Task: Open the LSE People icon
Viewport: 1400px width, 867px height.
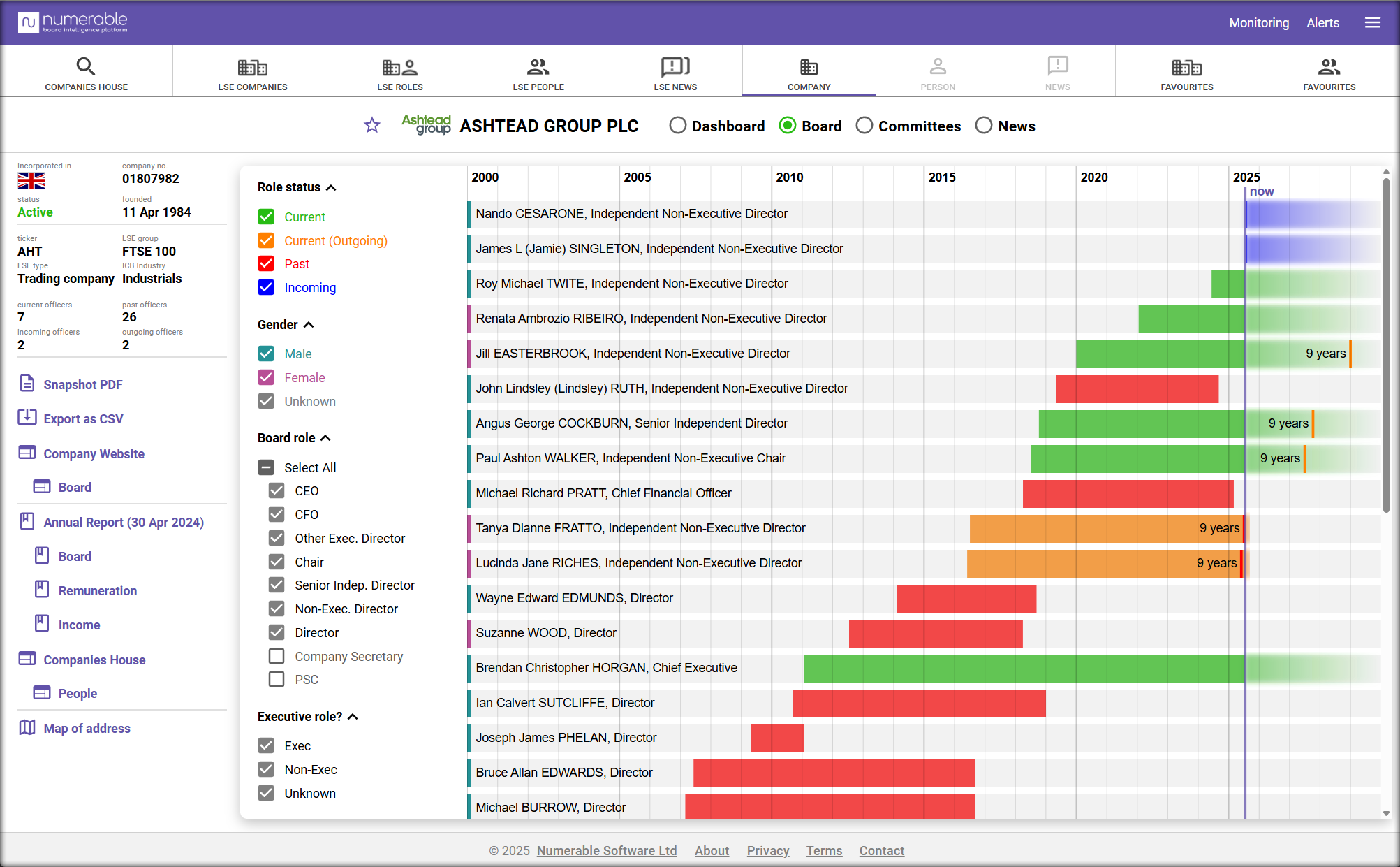Action: coord(538,67)
